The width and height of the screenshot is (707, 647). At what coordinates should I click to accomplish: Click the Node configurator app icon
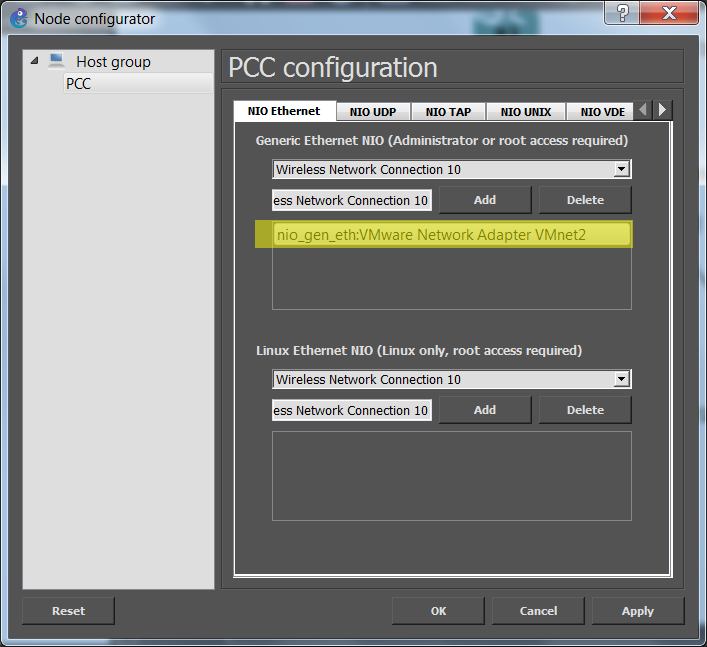(18, 18)
